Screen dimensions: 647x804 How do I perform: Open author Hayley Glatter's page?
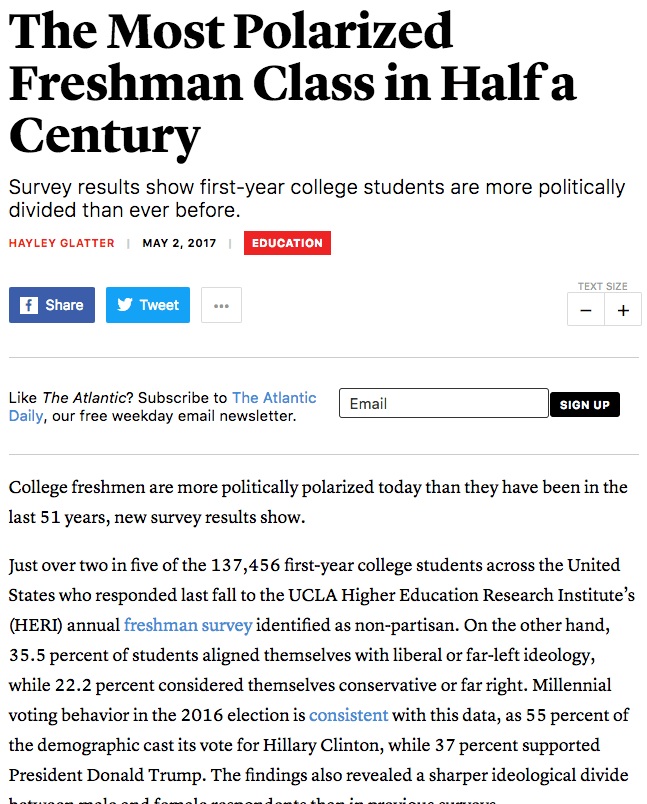(61, 243)
